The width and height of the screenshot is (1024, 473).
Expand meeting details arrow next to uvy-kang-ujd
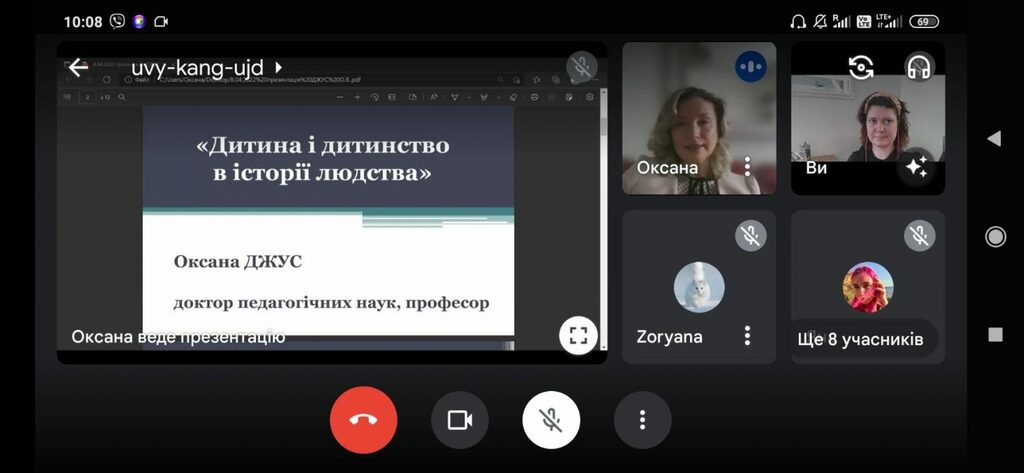click(278, 67)
